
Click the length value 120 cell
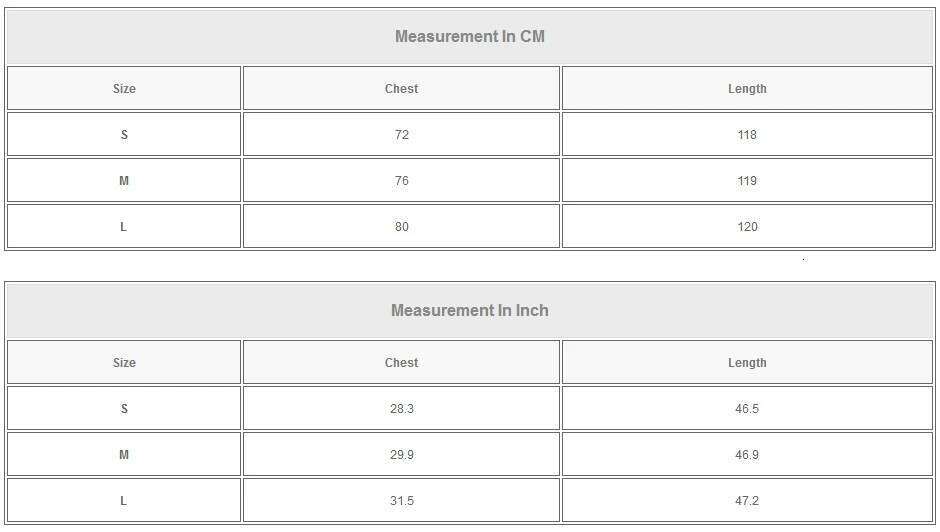coord(747,227)
